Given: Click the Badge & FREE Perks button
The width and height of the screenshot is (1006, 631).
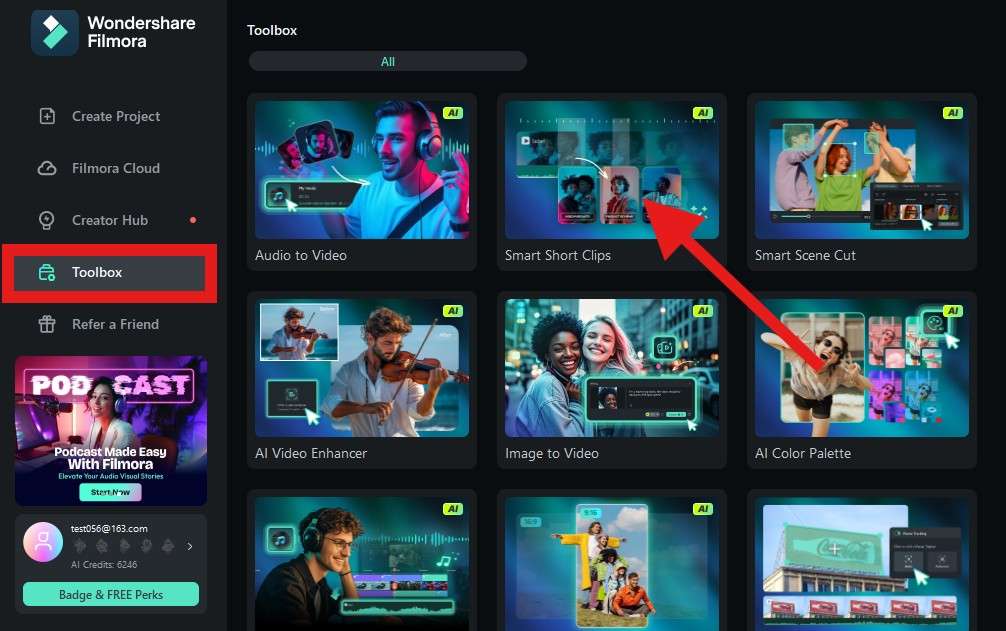Looking at the screenshot, I should point(111,594).
